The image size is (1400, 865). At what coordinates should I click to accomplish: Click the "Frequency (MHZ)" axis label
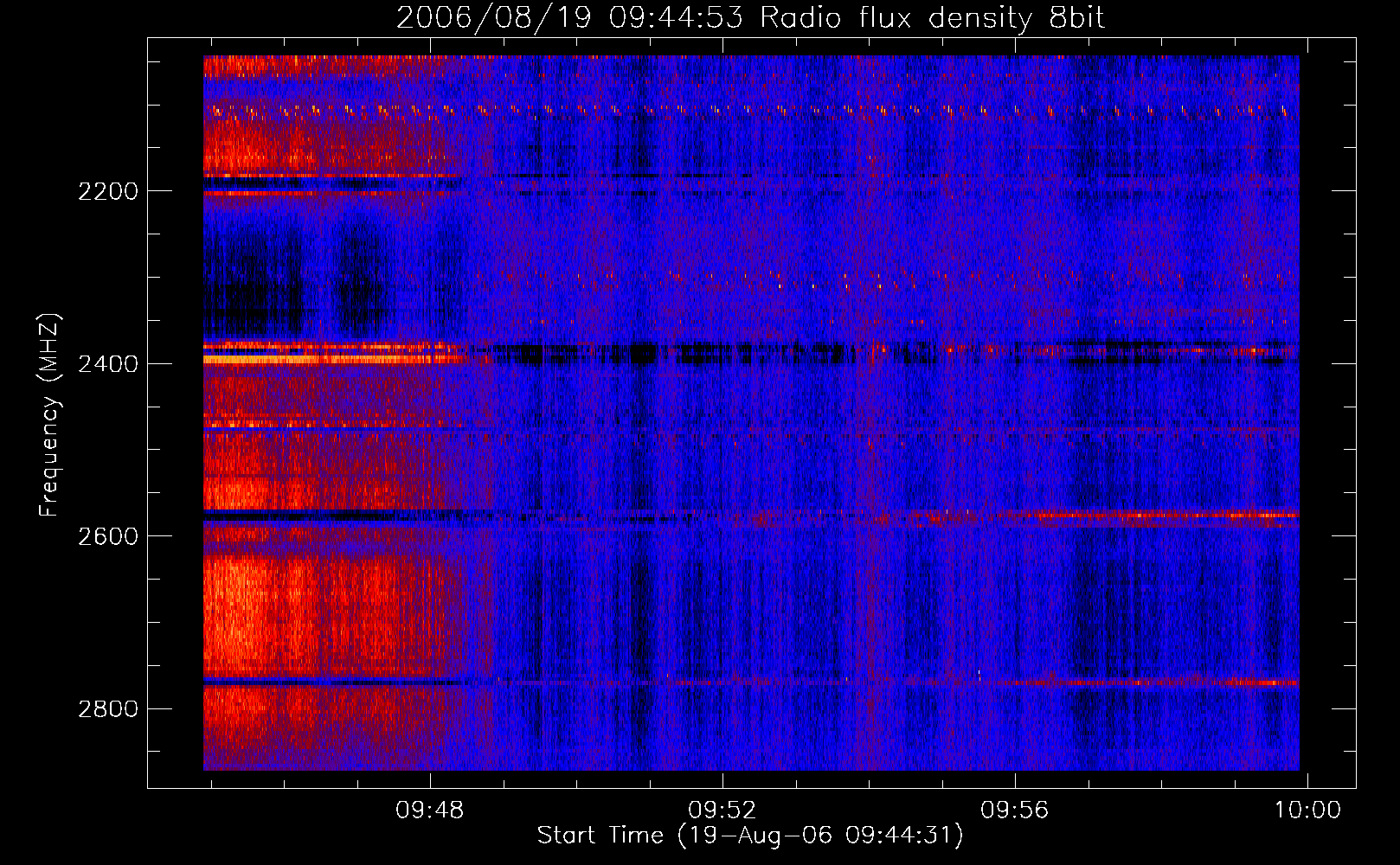(x=49, y=415)
